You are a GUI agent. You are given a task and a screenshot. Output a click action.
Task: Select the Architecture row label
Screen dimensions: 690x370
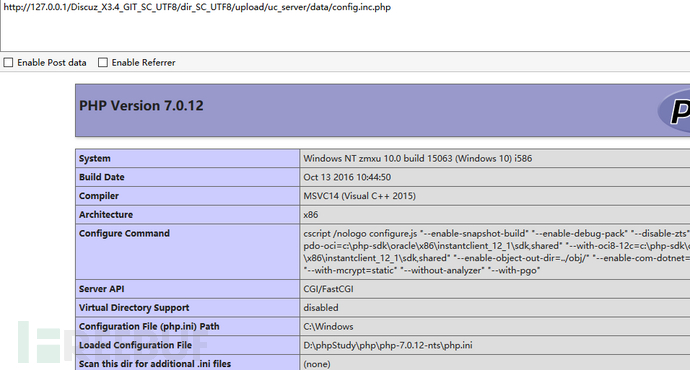coord(106,215)
